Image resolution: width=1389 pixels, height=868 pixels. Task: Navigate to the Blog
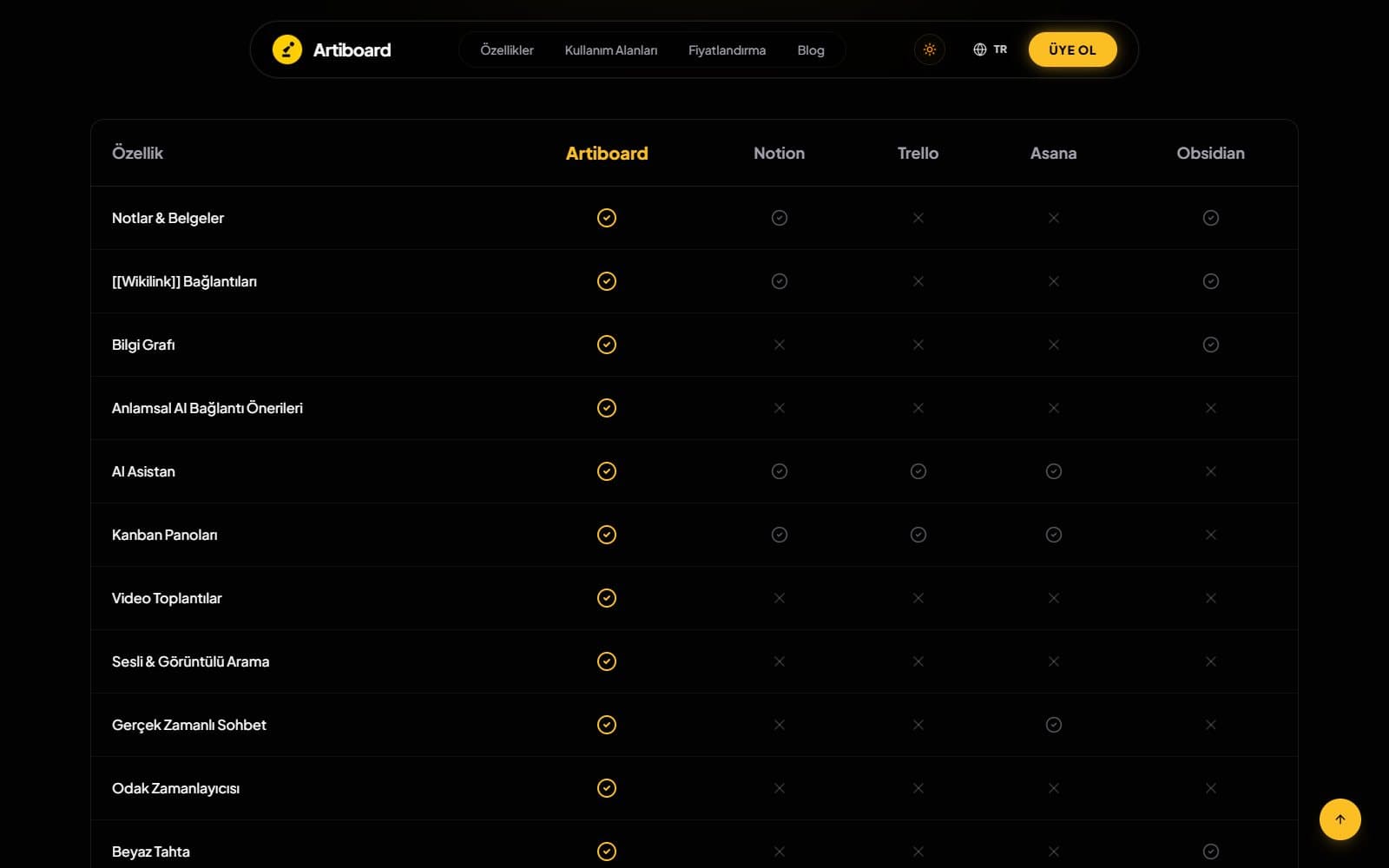pos(811,50)
